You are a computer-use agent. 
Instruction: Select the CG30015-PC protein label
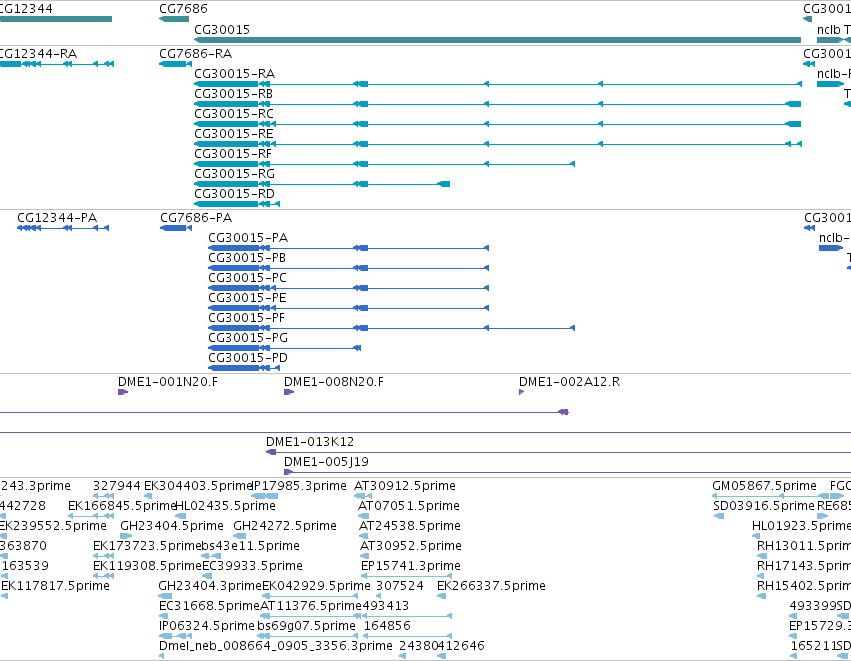tap(247, 278)
